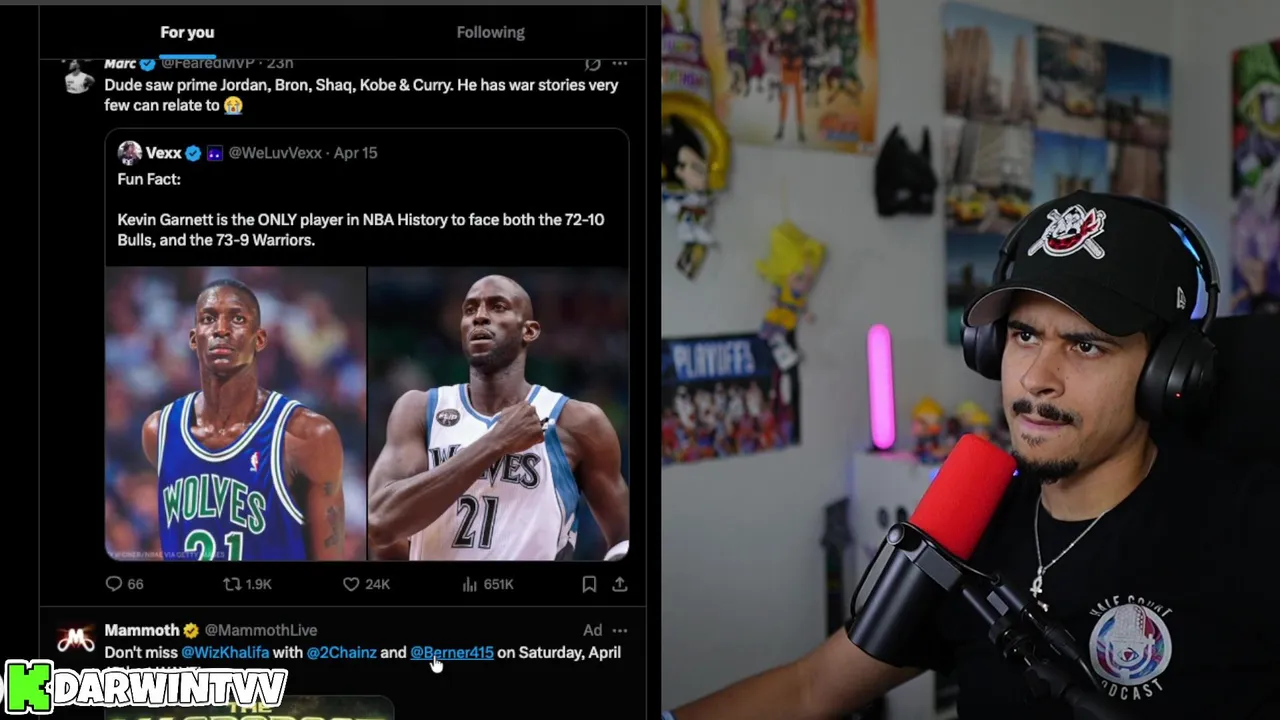Reply to the tweet with 66 replies

pos(124,584)
